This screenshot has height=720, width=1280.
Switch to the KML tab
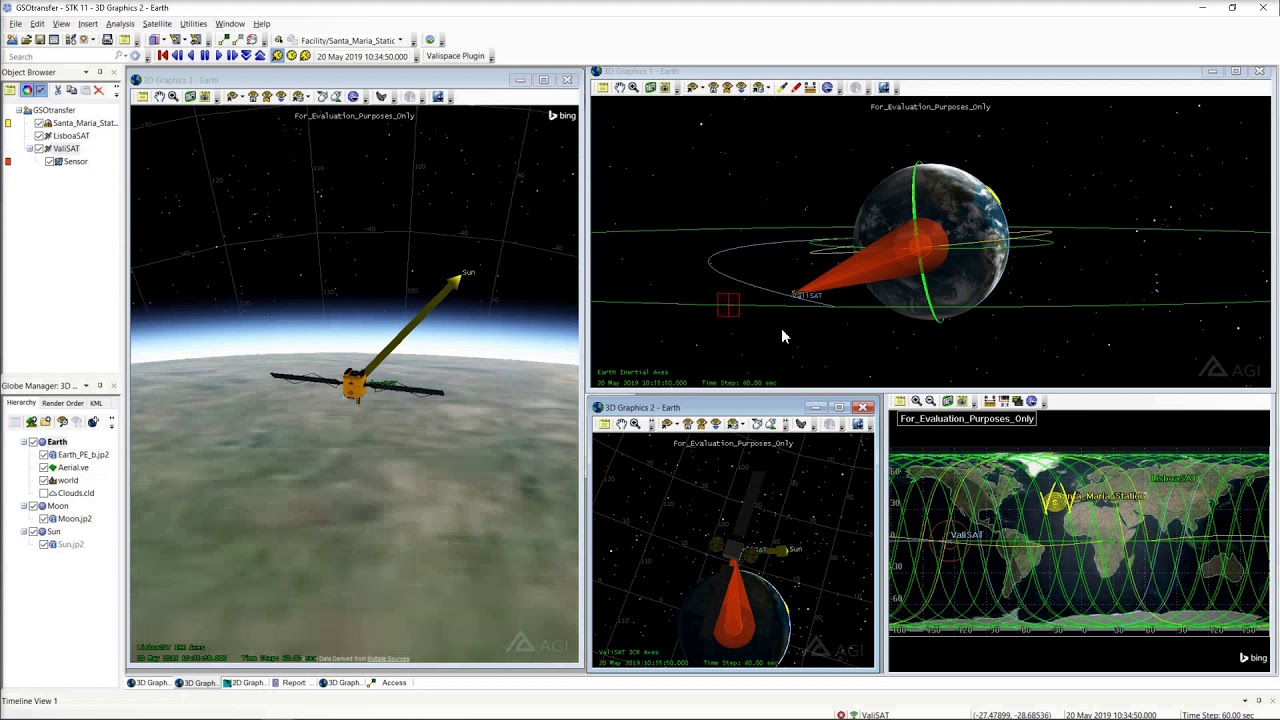96,403
